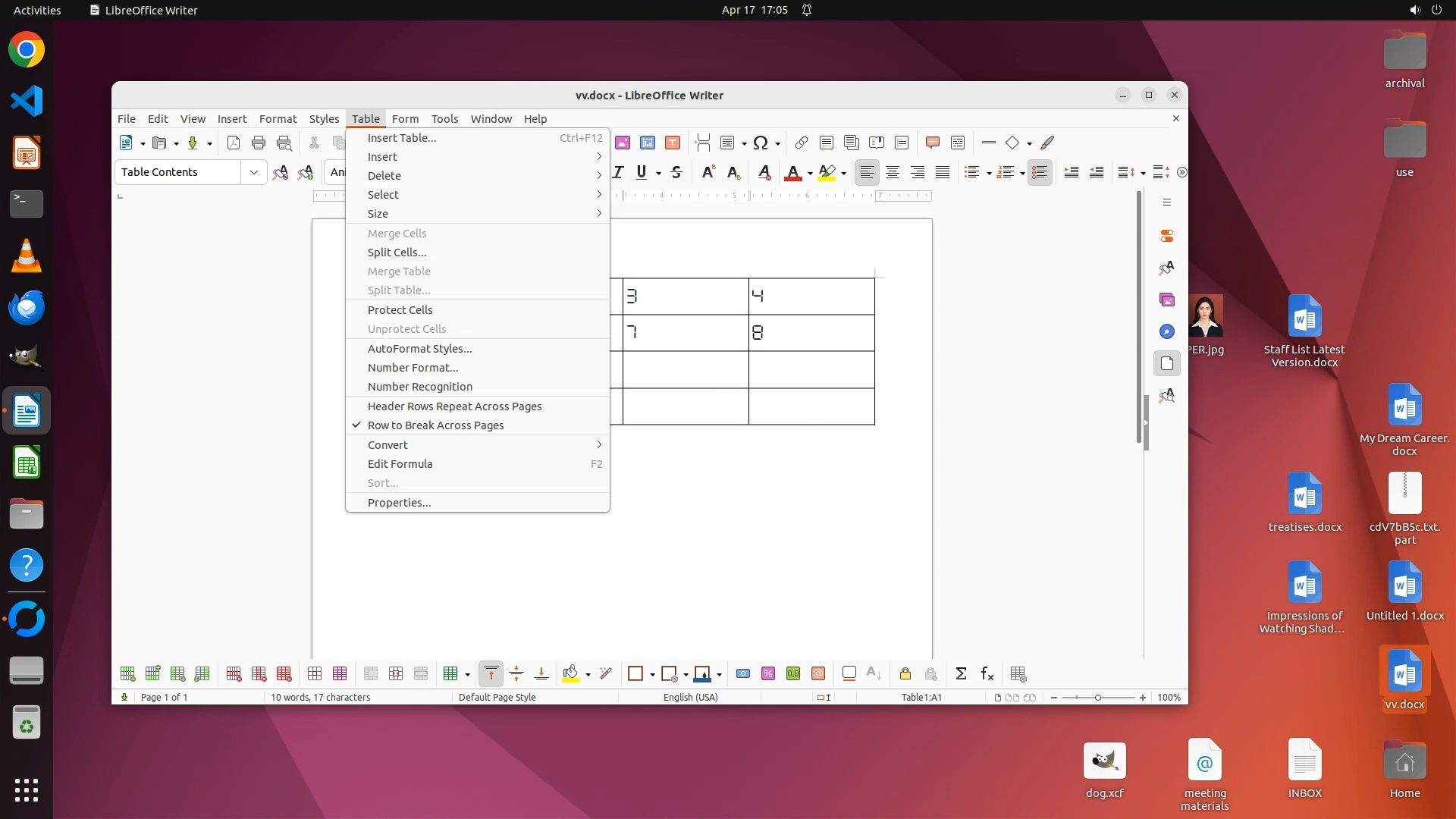Image resolution: width=1456 pixels, height=819 pixels.
Task: Click the Justified alignment icon
Action: point(943,172)
